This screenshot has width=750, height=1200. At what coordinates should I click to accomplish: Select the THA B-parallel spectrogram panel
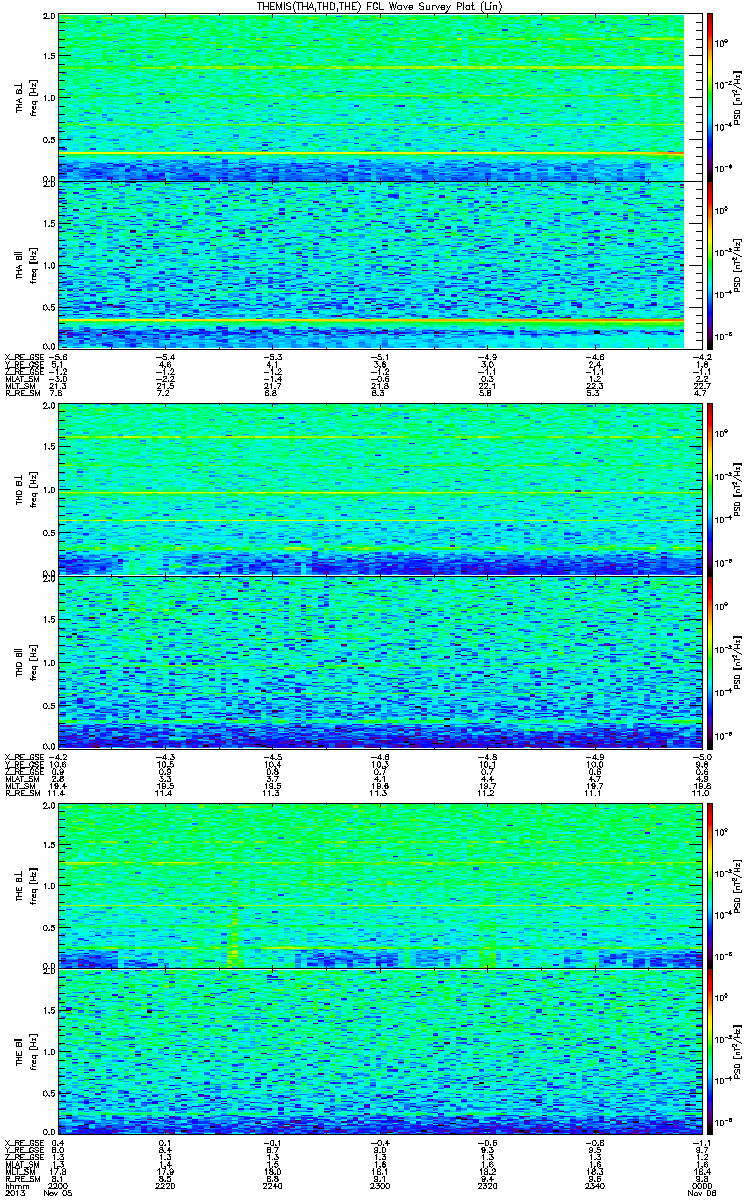click(x=370, y=264)
